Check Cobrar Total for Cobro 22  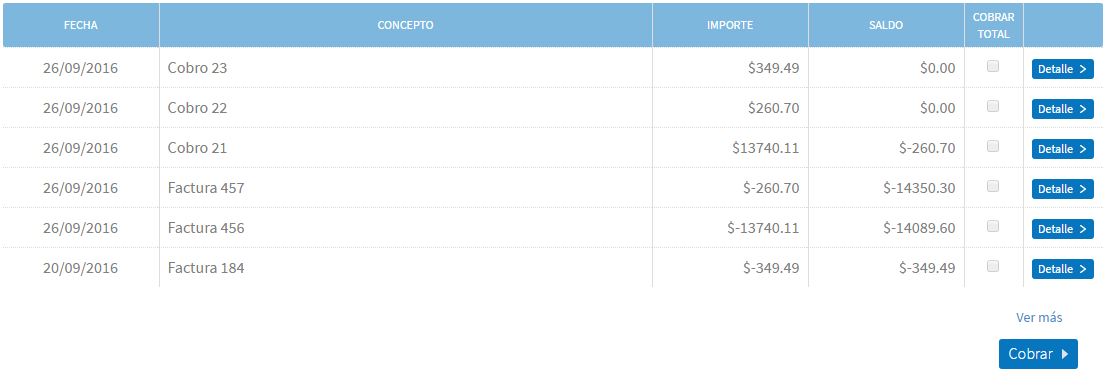coord(993,106)
